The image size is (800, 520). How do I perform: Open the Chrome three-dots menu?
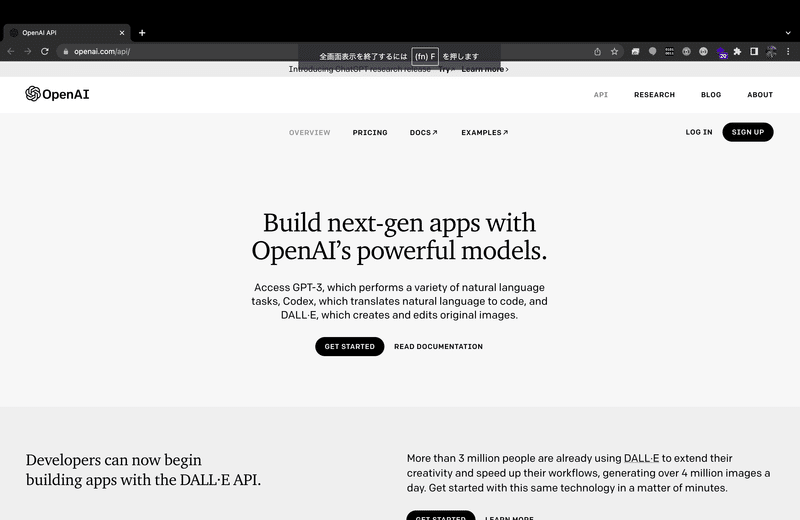(788, 52)
